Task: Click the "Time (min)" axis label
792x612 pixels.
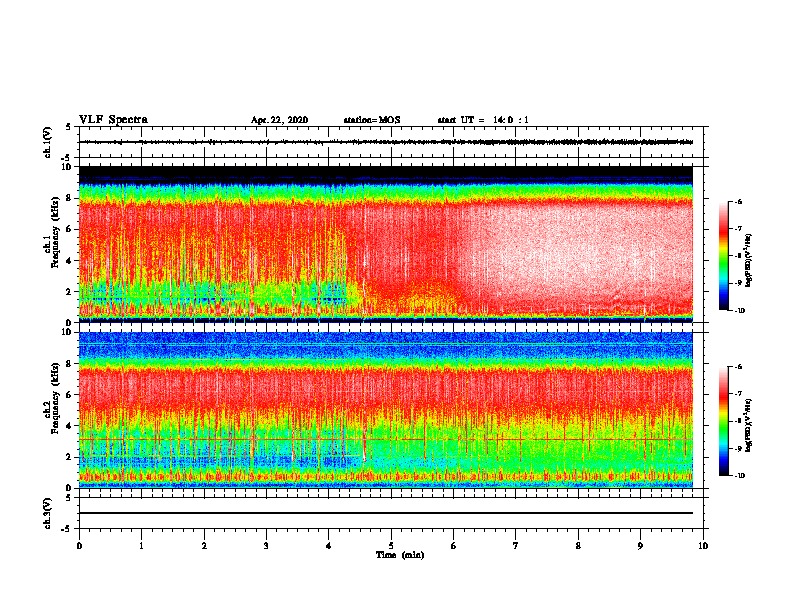Action: pyautogui.click(x=400, y=555)
